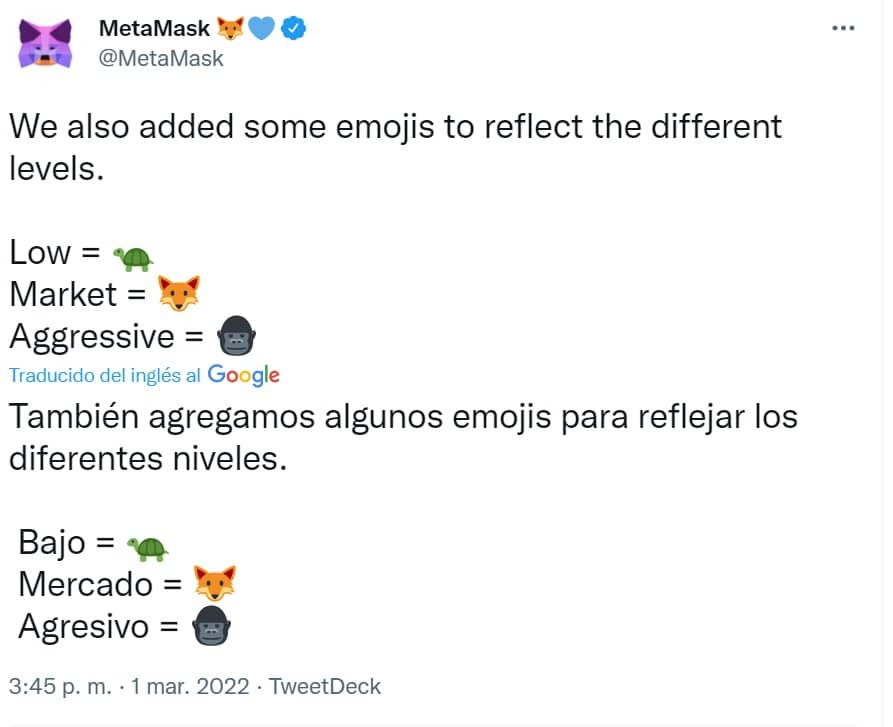Image resolution: width=893 pixels, height=727 pixels.
Task: Click the turtle emoji next to Low
Action: pyautogui.click(x=133, y=258)
